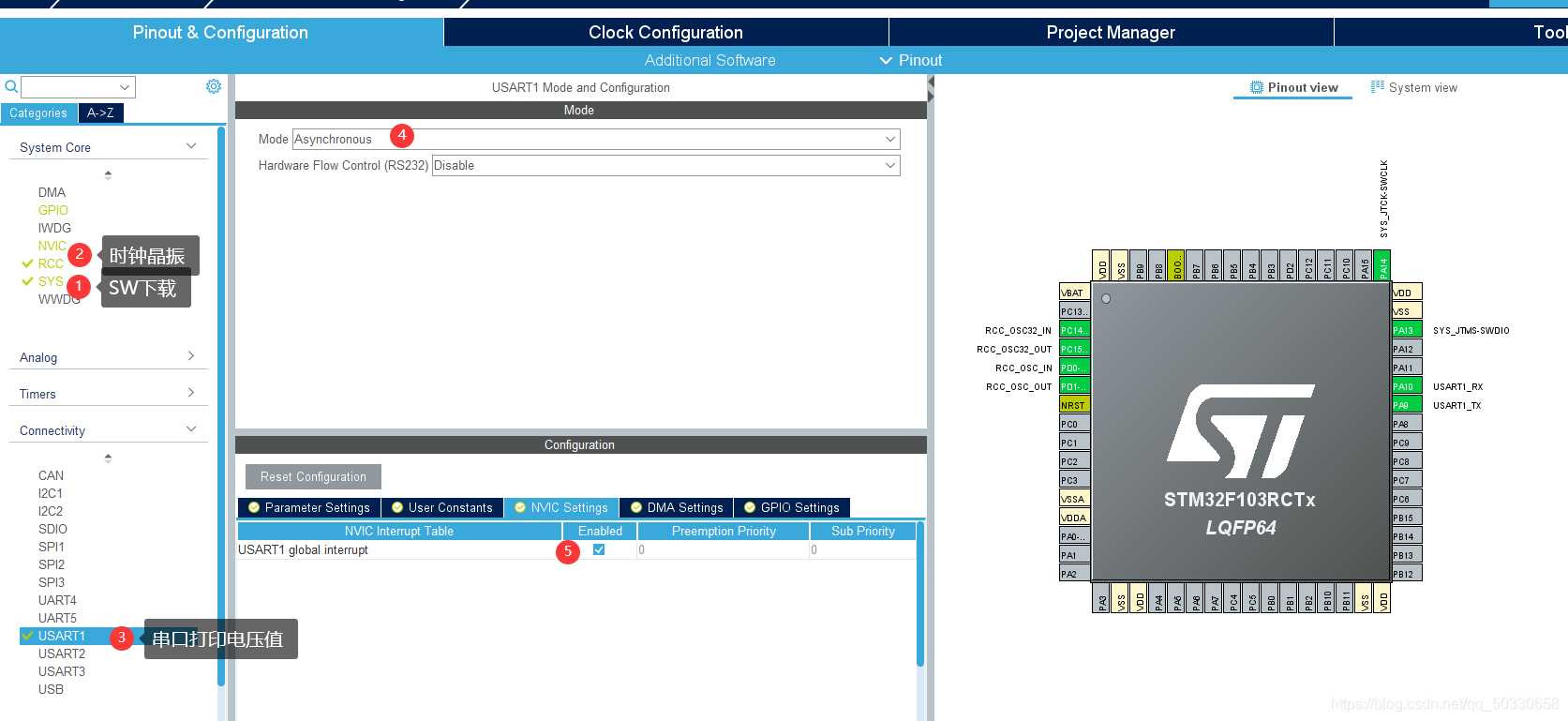Image resolution: width=1568 pixels, height=721 pixels.
Task: Select the PA10 USART1_RX pin
Action: point(1407,386)
